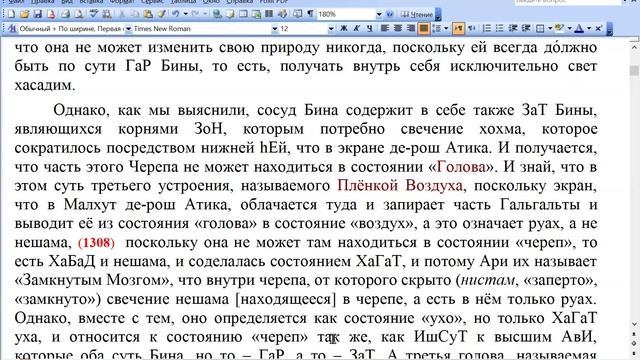Expand the Undo history dropdown arrow
The height and width of the screenshot is (360, 640).
point(185,14)
